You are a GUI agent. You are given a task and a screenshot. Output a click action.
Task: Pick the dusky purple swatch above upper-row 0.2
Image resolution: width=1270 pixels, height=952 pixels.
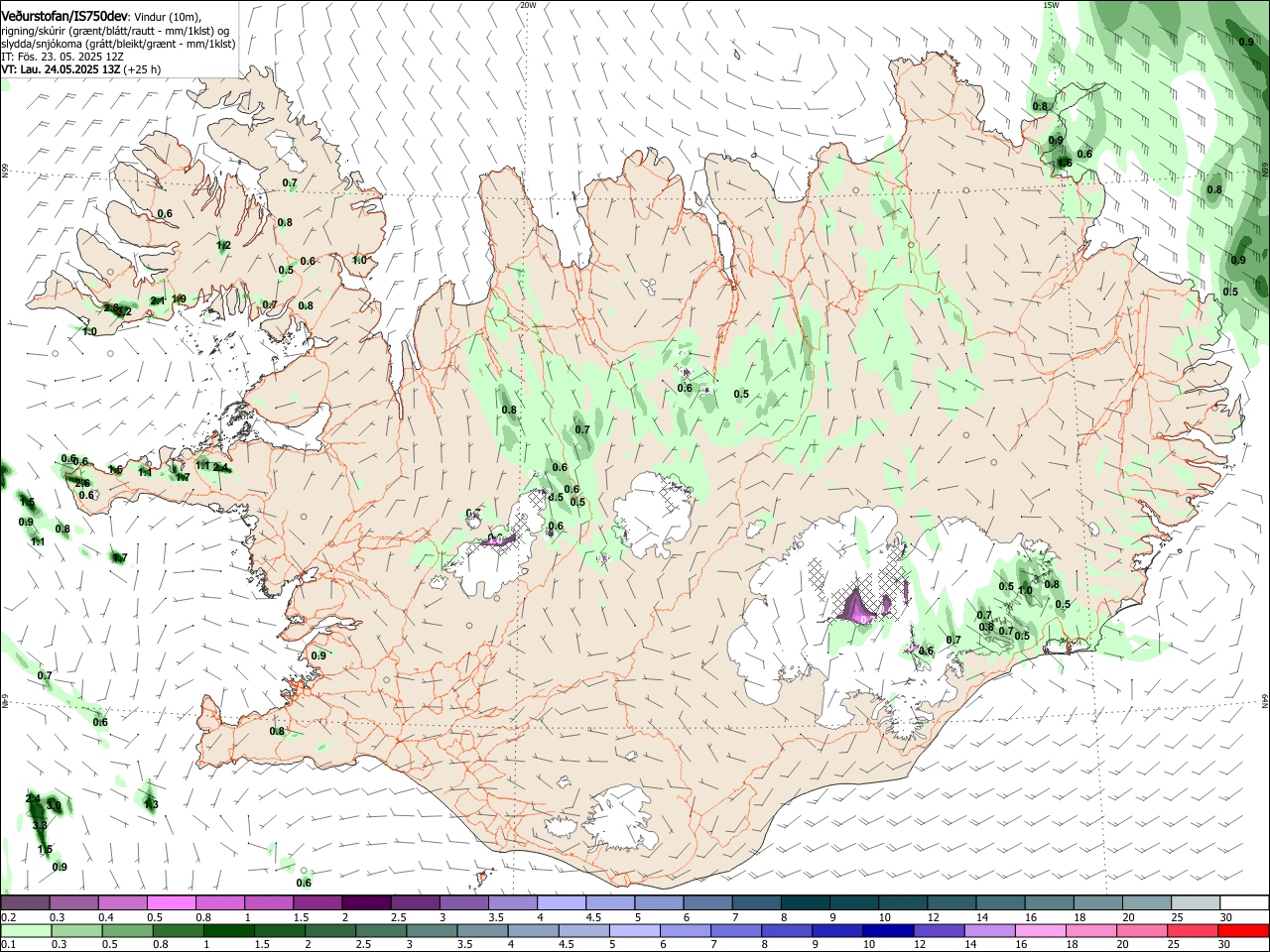(25, 903)
